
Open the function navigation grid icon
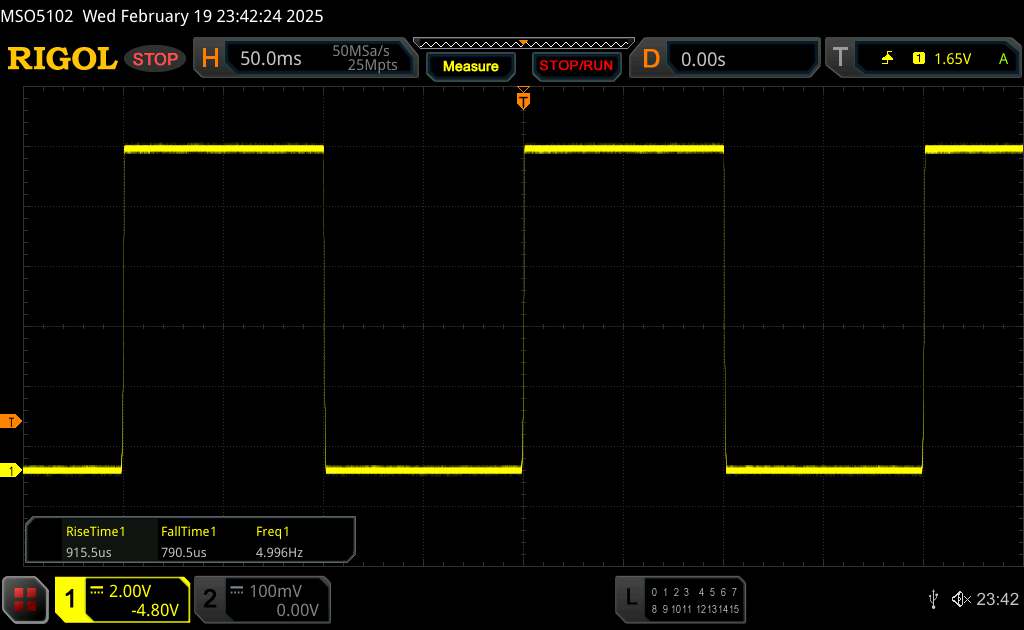[25, 599]
